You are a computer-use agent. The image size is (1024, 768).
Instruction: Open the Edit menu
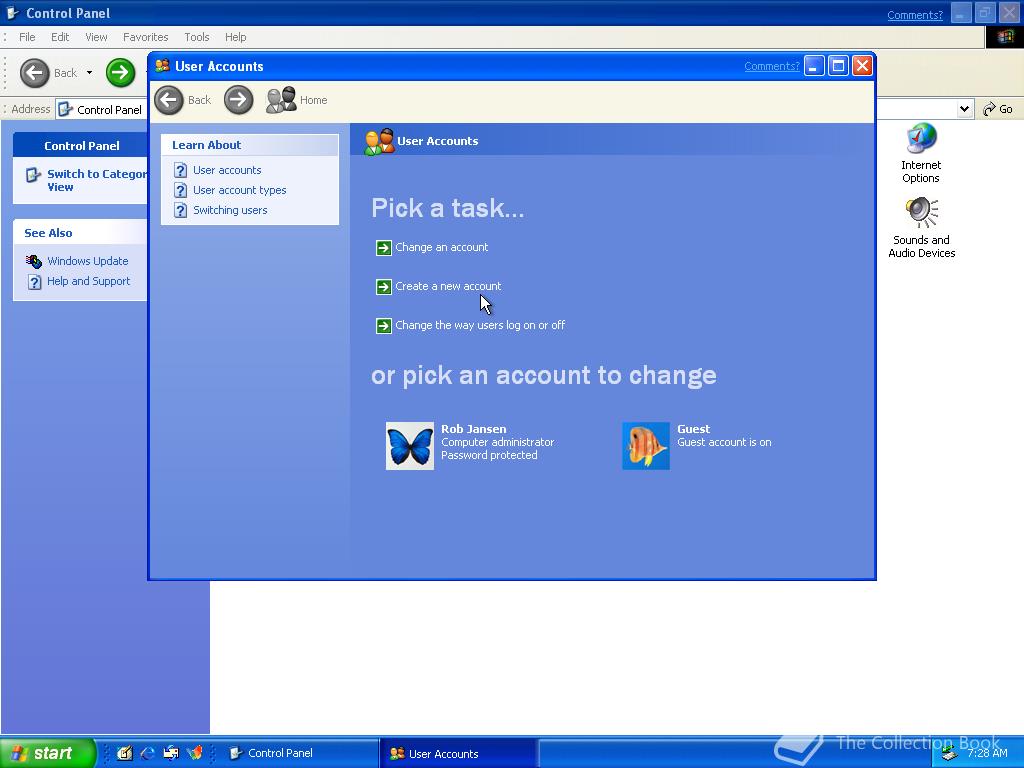click(60, 37)
